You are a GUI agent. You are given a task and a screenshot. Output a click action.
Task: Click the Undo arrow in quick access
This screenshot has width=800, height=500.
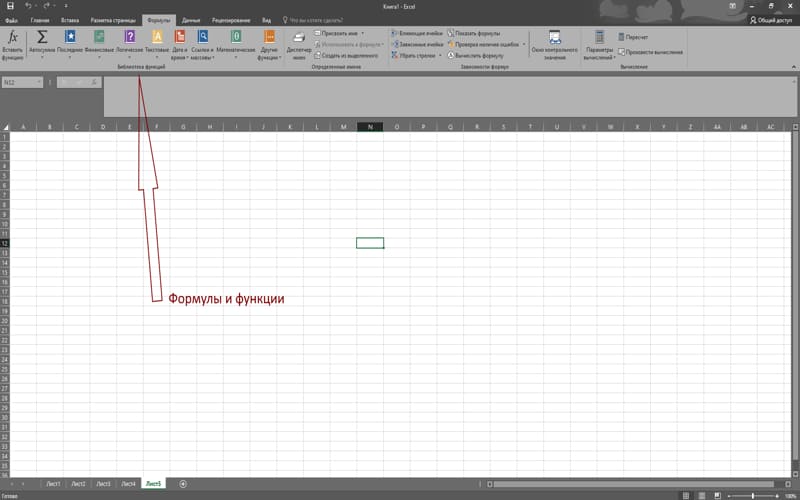28,6
